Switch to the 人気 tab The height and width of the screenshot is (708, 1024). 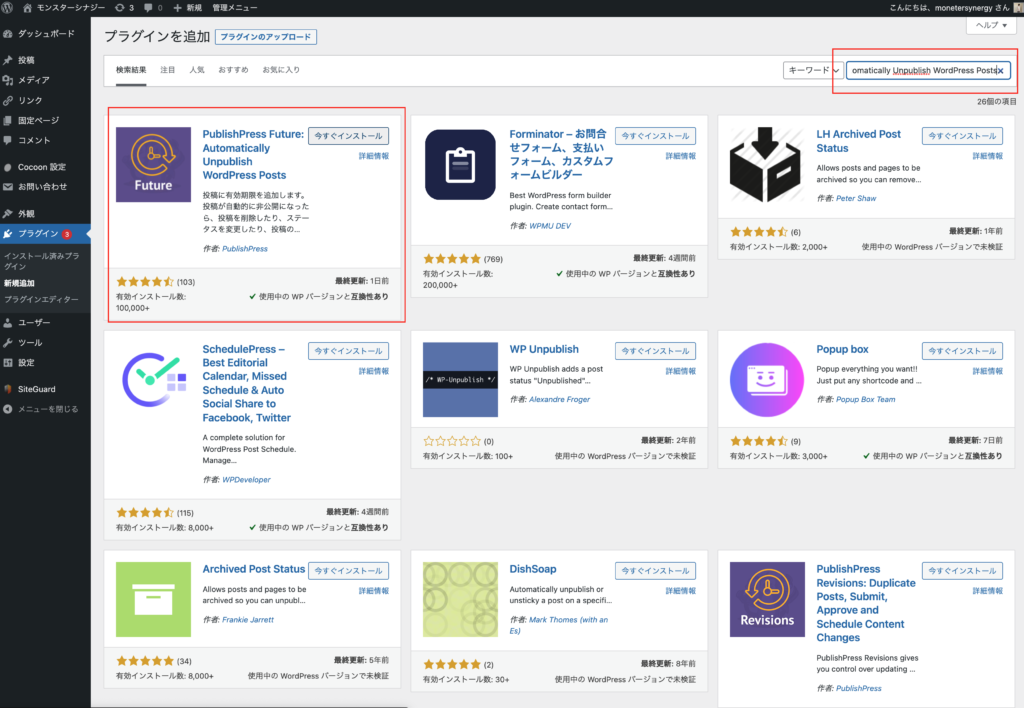coord(197,70)
